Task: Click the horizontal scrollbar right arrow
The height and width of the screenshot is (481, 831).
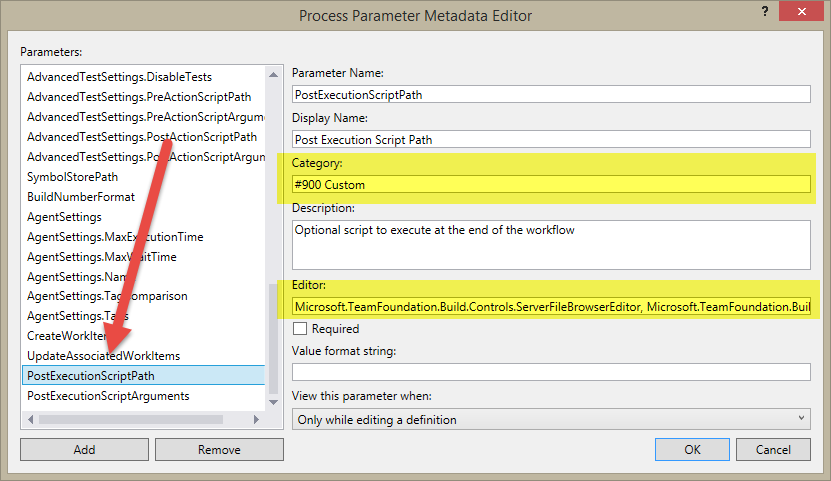Action: [x=257, y=419]
